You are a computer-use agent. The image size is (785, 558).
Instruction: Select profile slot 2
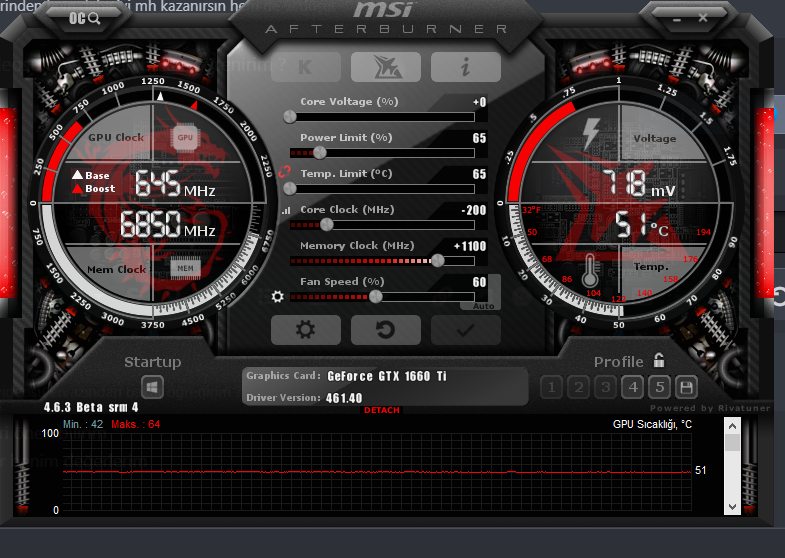coord(579,387)
